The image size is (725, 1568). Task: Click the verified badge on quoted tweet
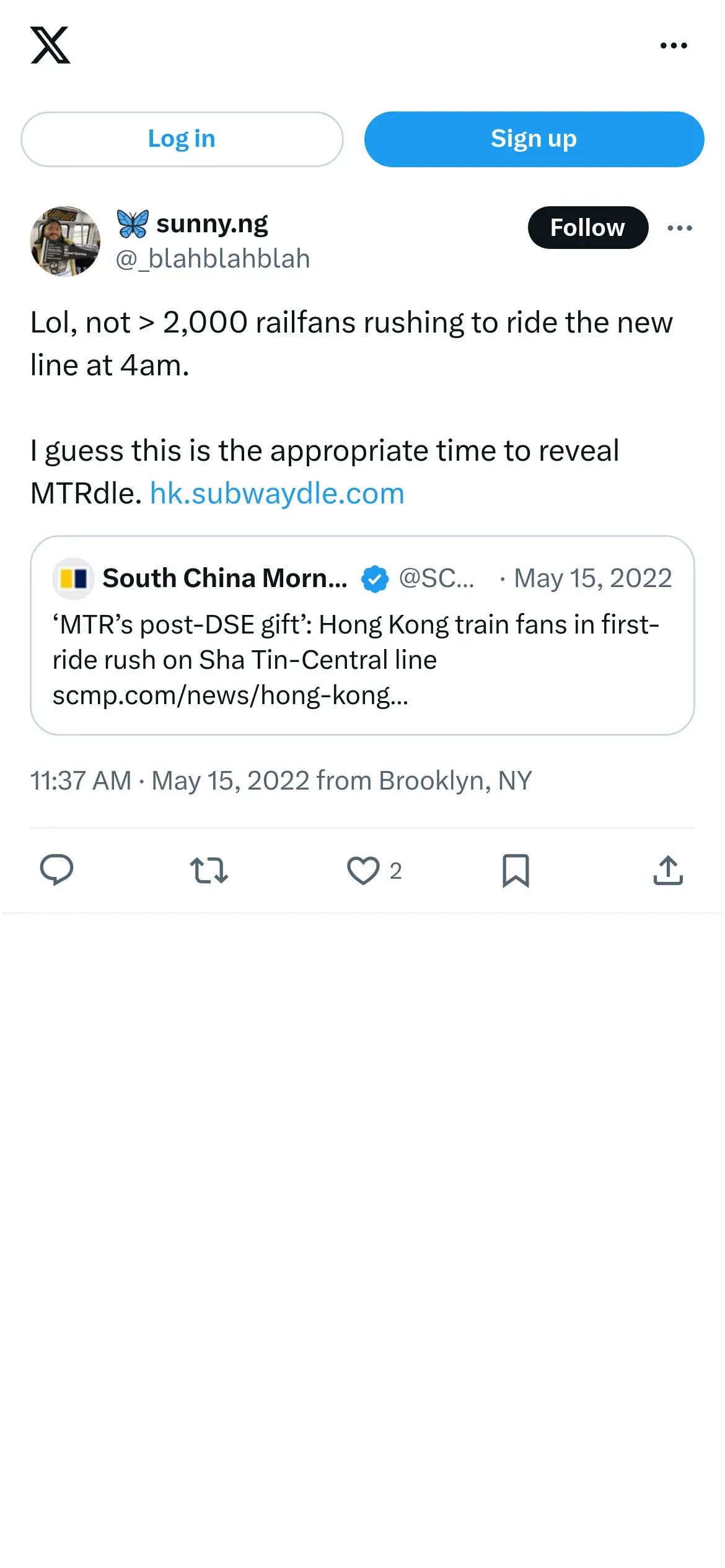point(375,579)
